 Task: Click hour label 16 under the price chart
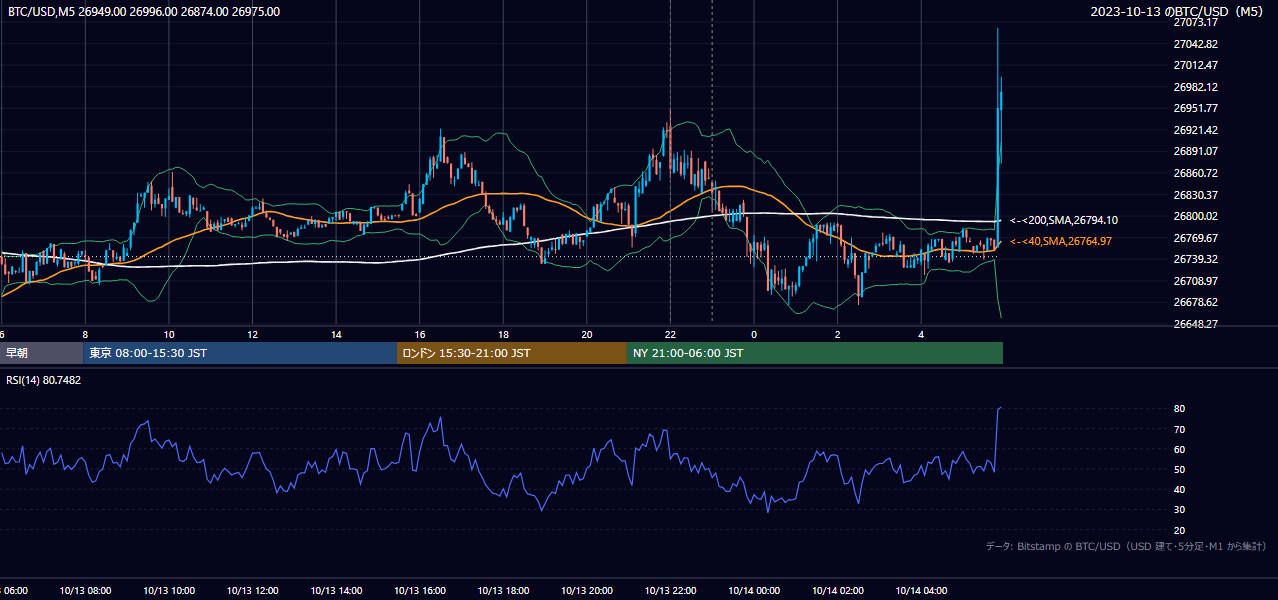pyautogui.click(x=420, y=334)
